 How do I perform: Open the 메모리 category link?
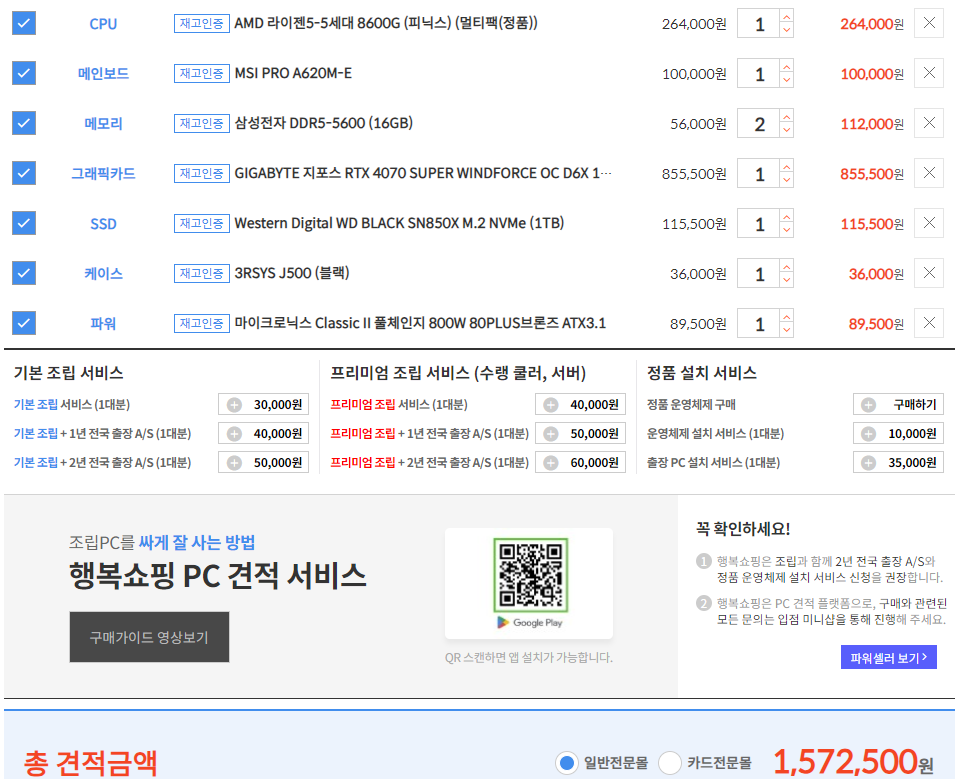(x=103, y=124)
